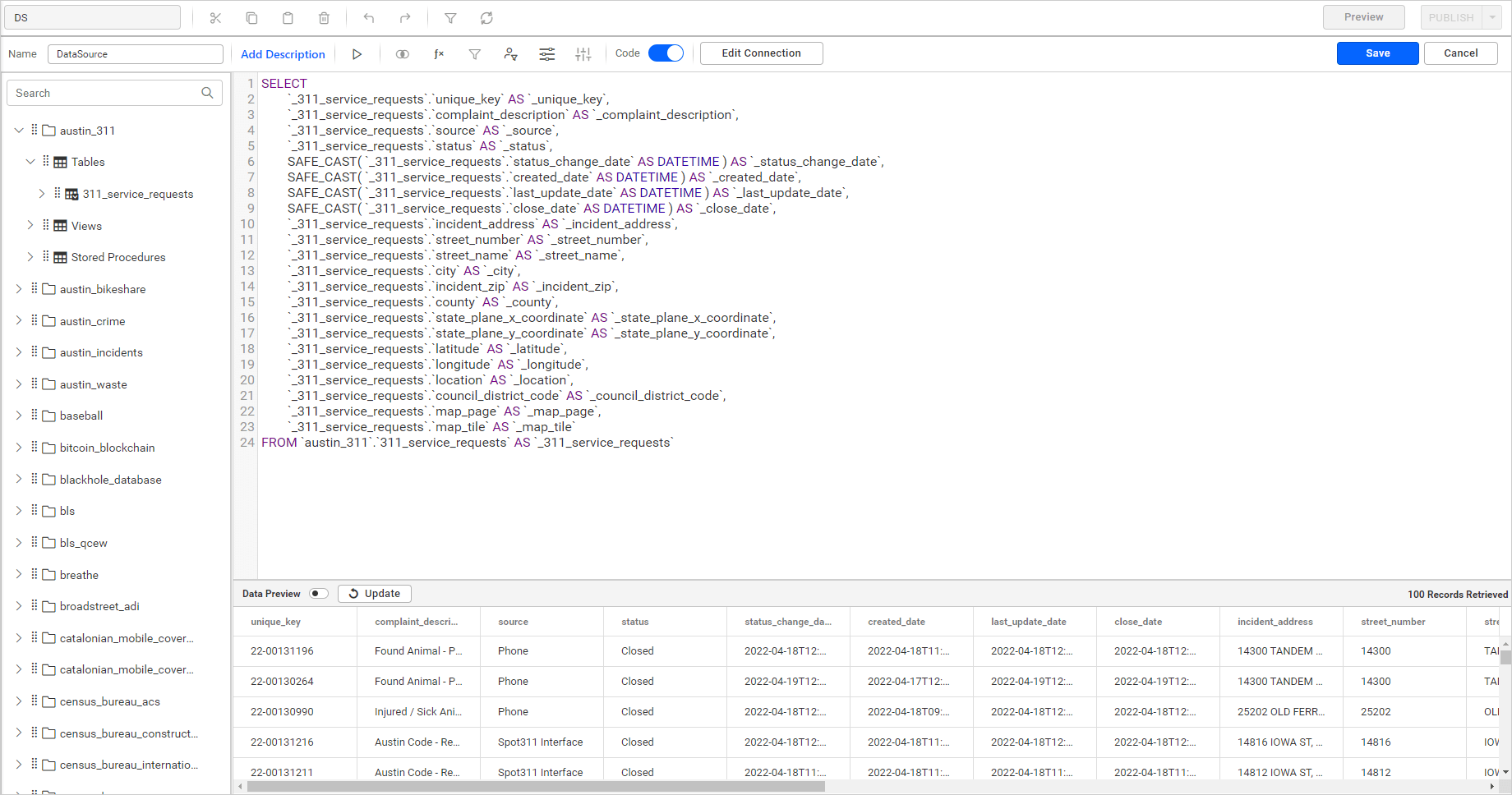
Task: Open the fx expression editor icon
Action: click(439, 53)
